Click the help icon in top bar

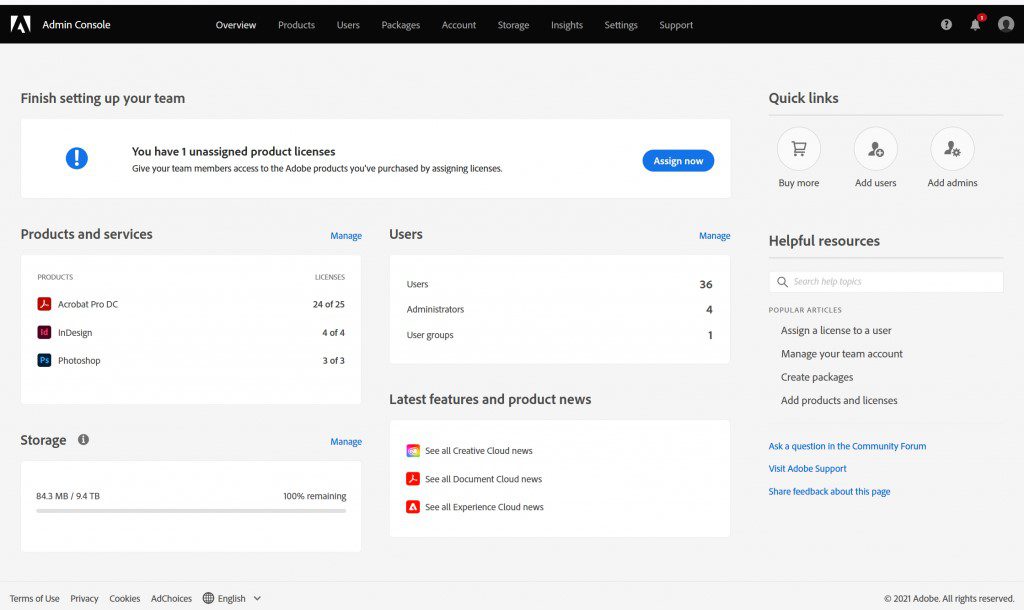[x=946, y=24]
